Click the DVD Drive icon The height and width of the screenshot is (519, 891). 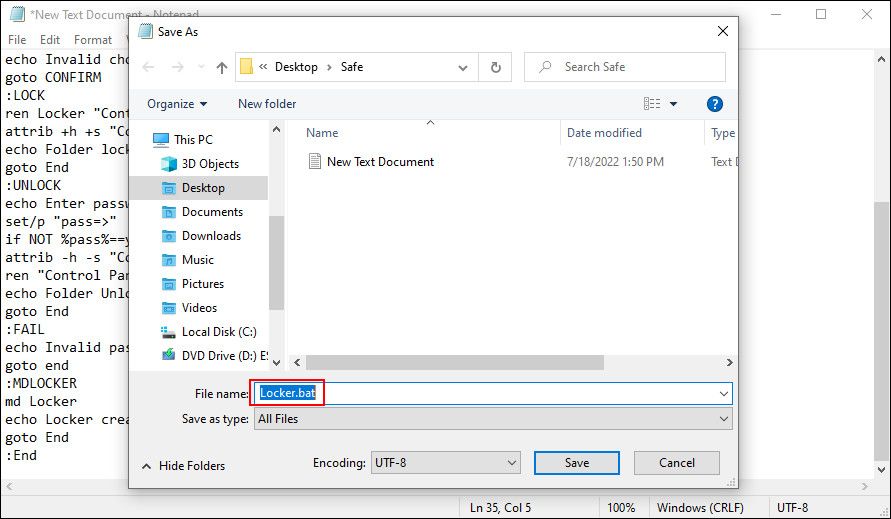click(169, 355)
